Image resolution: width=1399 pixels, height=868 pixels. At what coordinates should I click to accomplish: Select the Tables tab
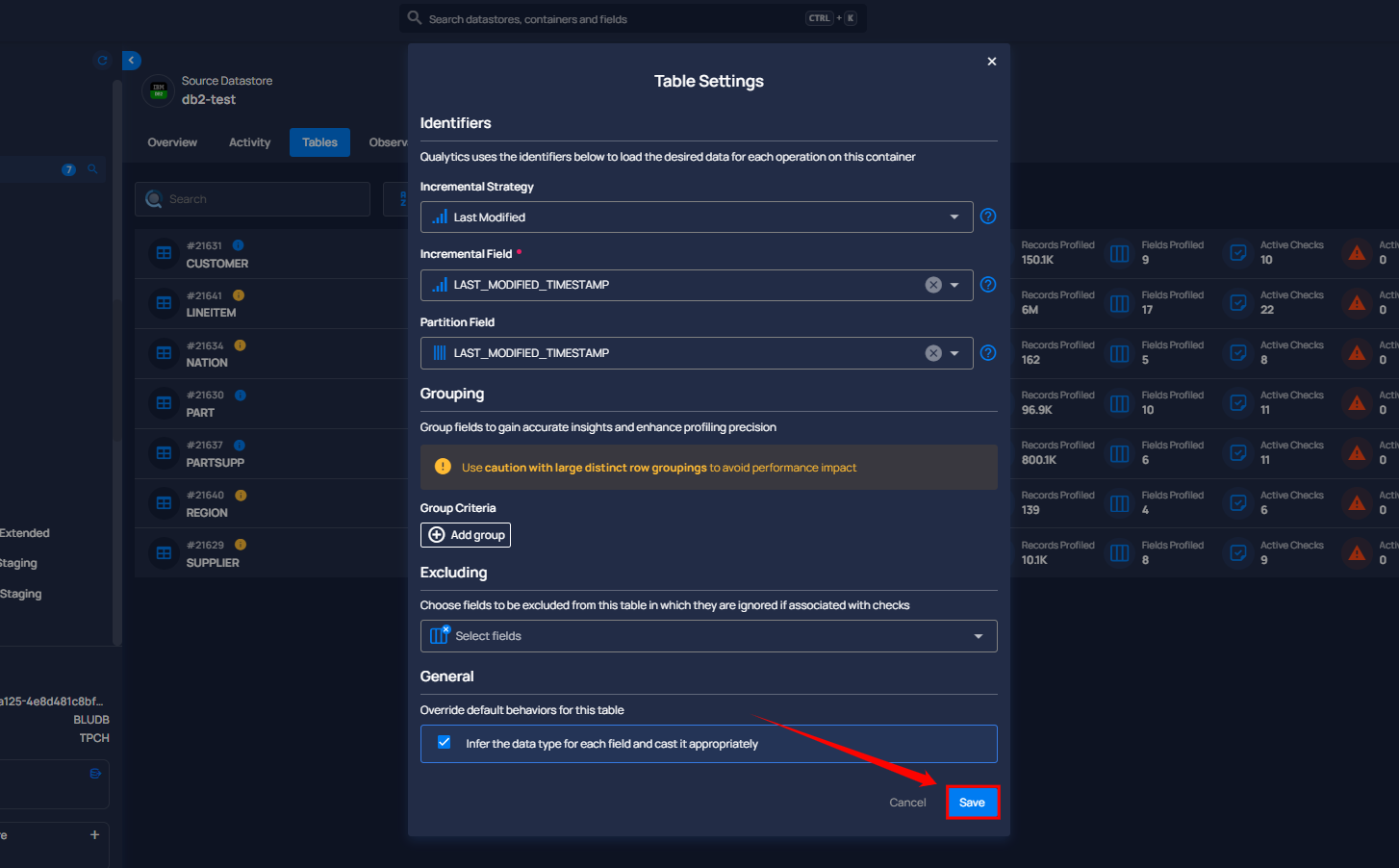(x=319, y=142)
